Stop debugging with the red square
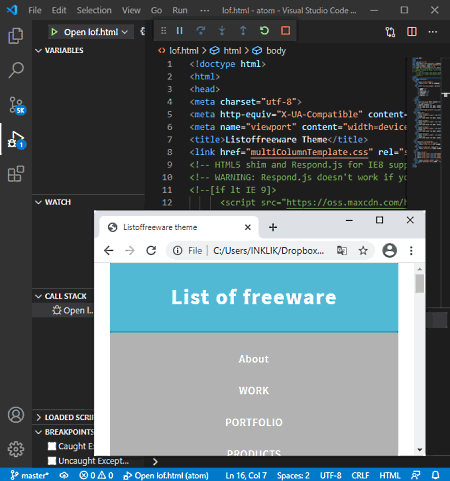This screenshot has width=450, height=481. 286,31
